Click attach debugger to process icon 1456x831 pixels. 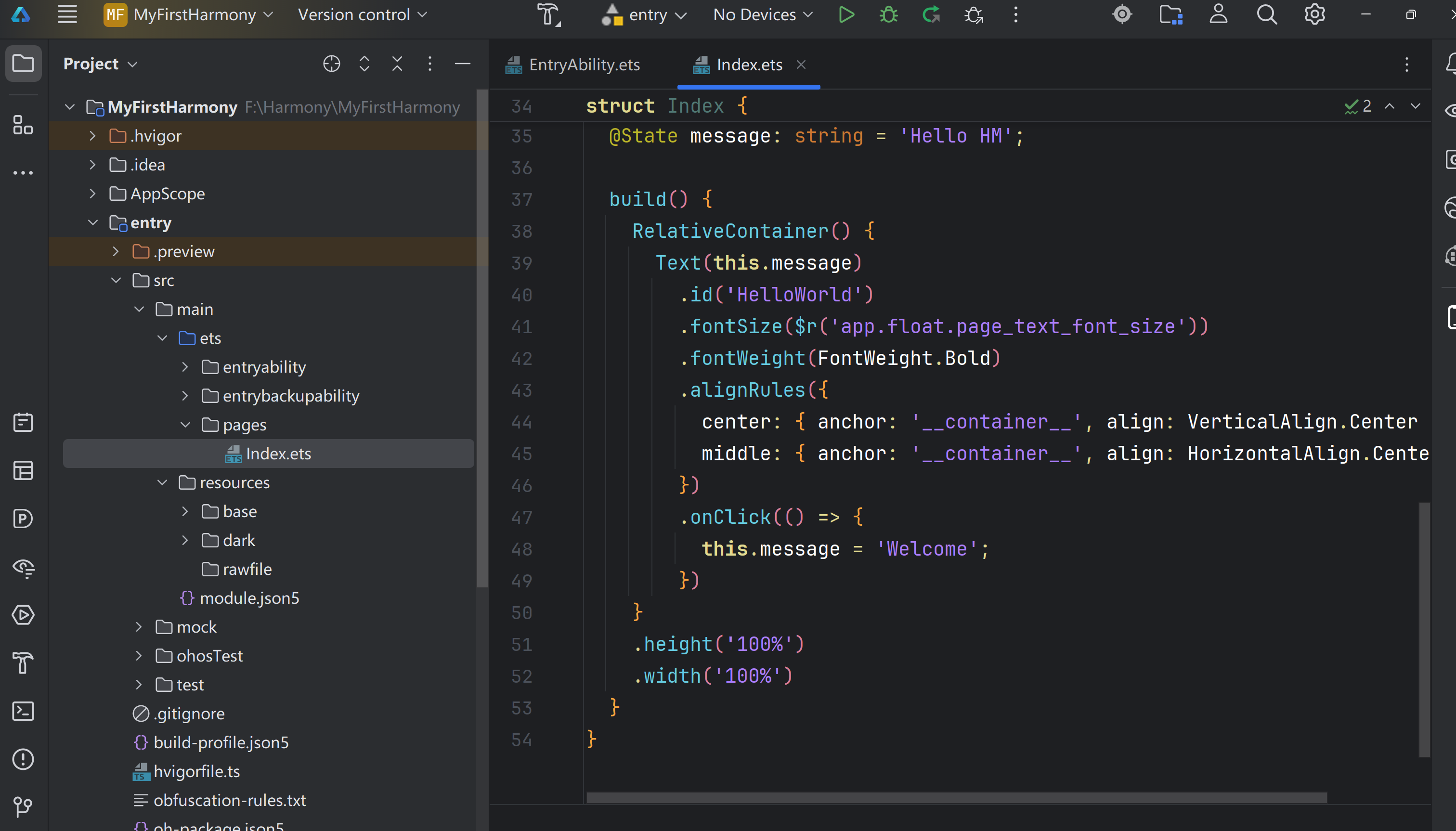[x=974, y=14]
